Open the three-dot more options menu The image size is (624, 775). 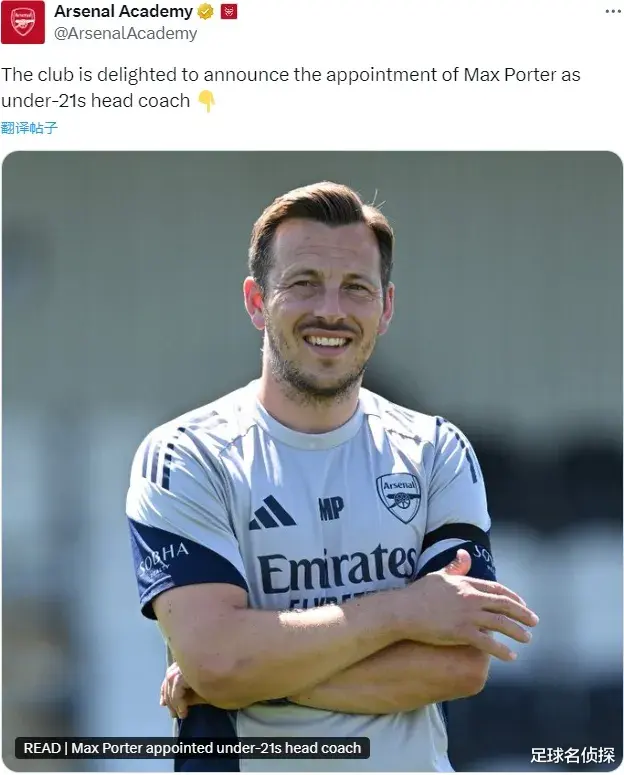click(x=613, y=11)
